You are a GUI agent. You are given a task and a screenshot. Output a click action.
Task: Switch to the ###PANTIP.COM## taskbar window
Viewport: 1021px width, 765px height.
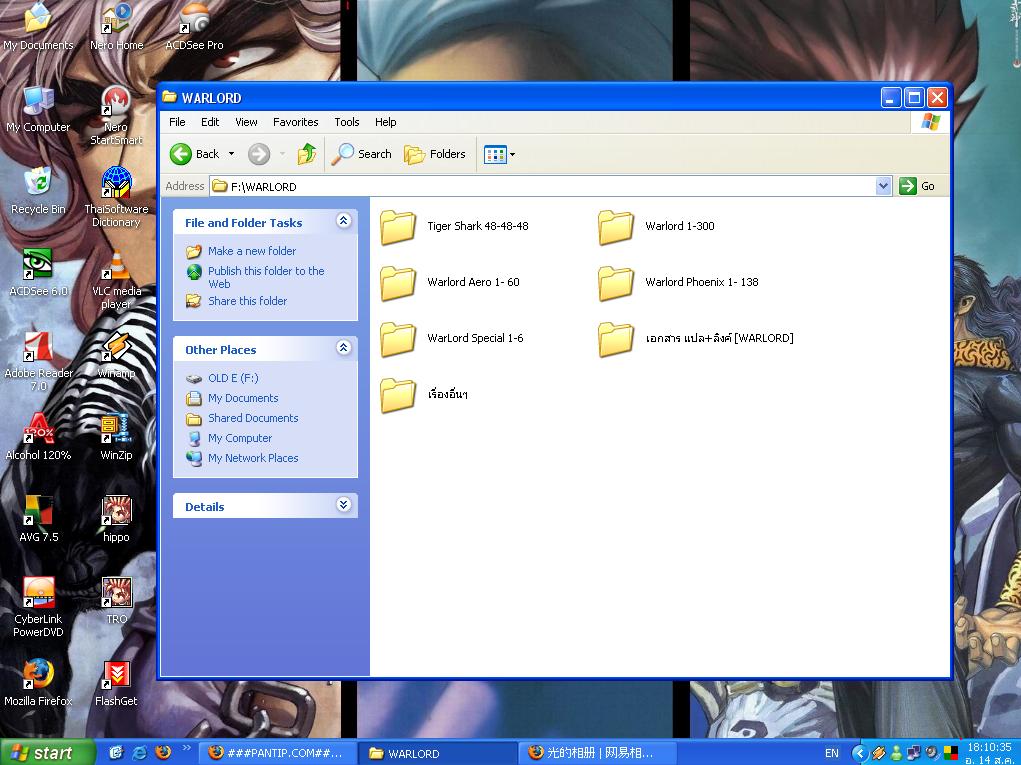(277, 753)
